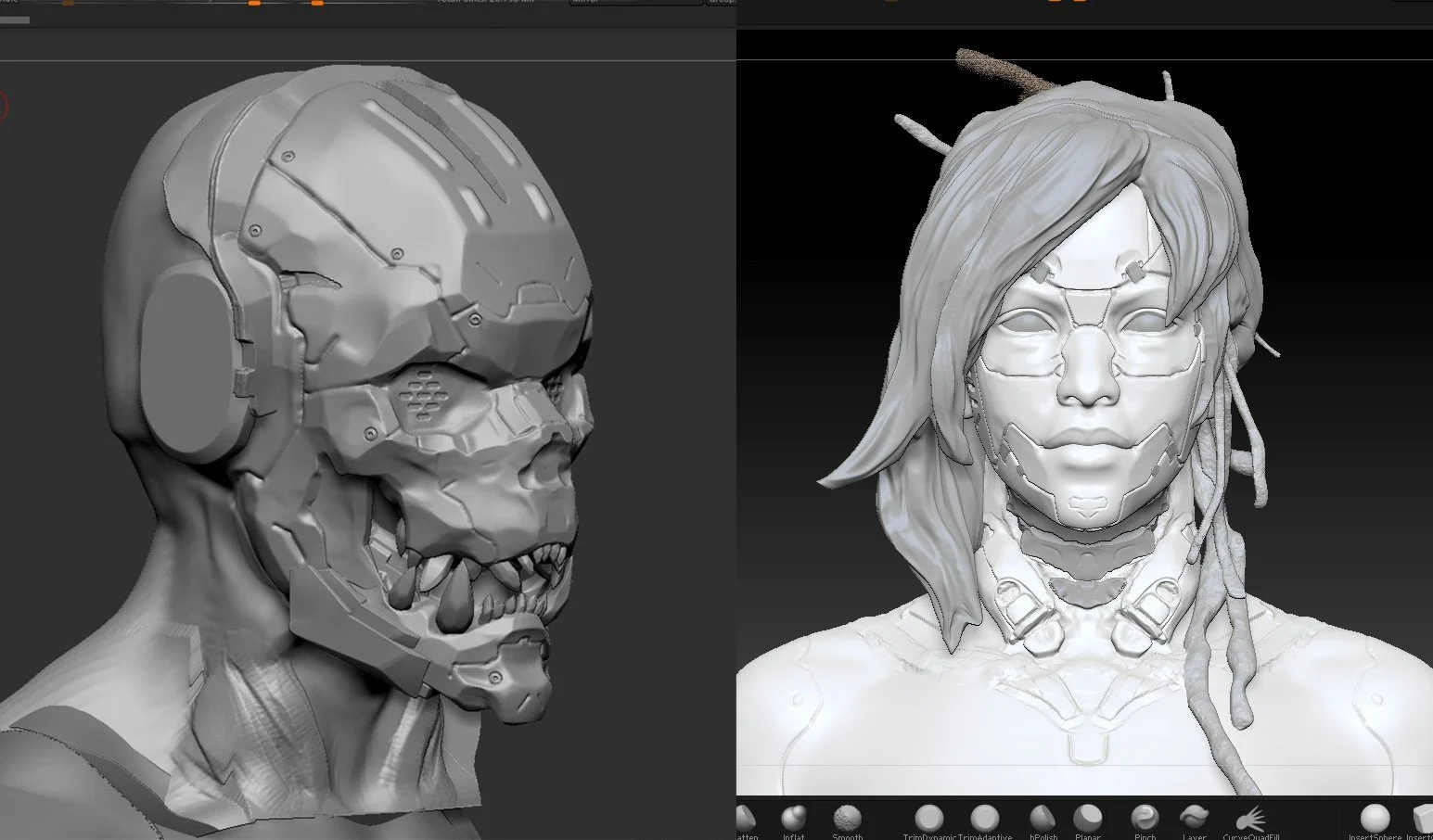The height and width of the screenshot is (840, 1433).
Task: Activate the Layer brush
Action: click(1194, 820)
